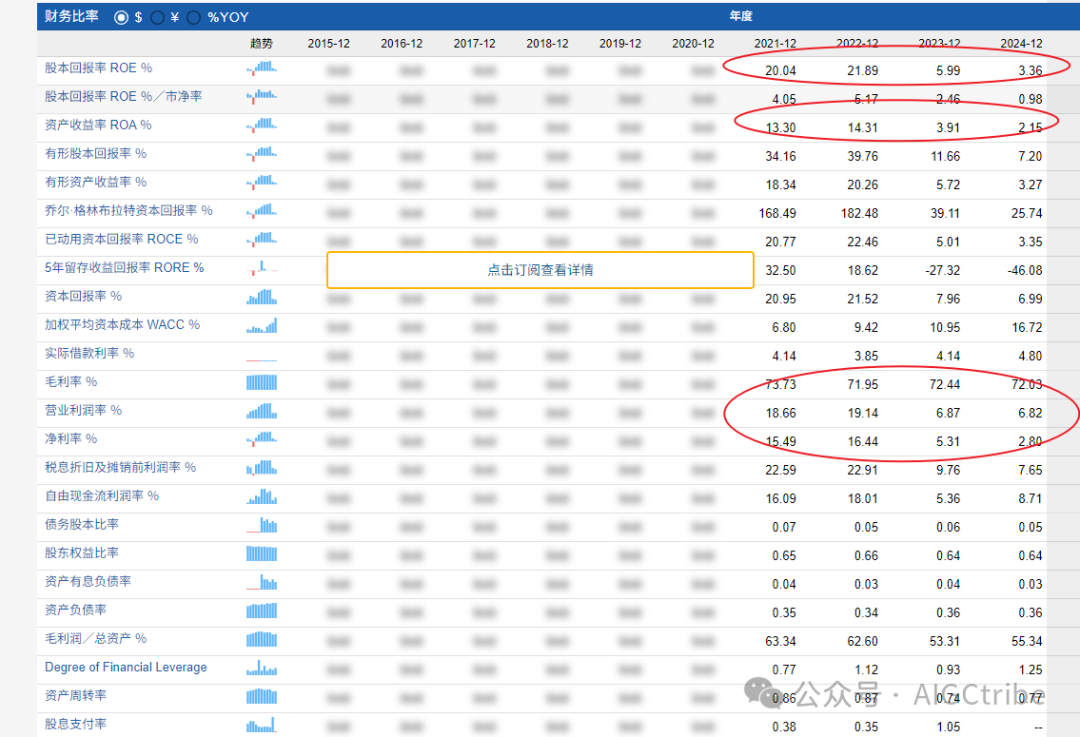Viewport: 1080px width, 737px height.
Task: Open the 资产有息负债率 trend sparkline
Action: [262, 583]
